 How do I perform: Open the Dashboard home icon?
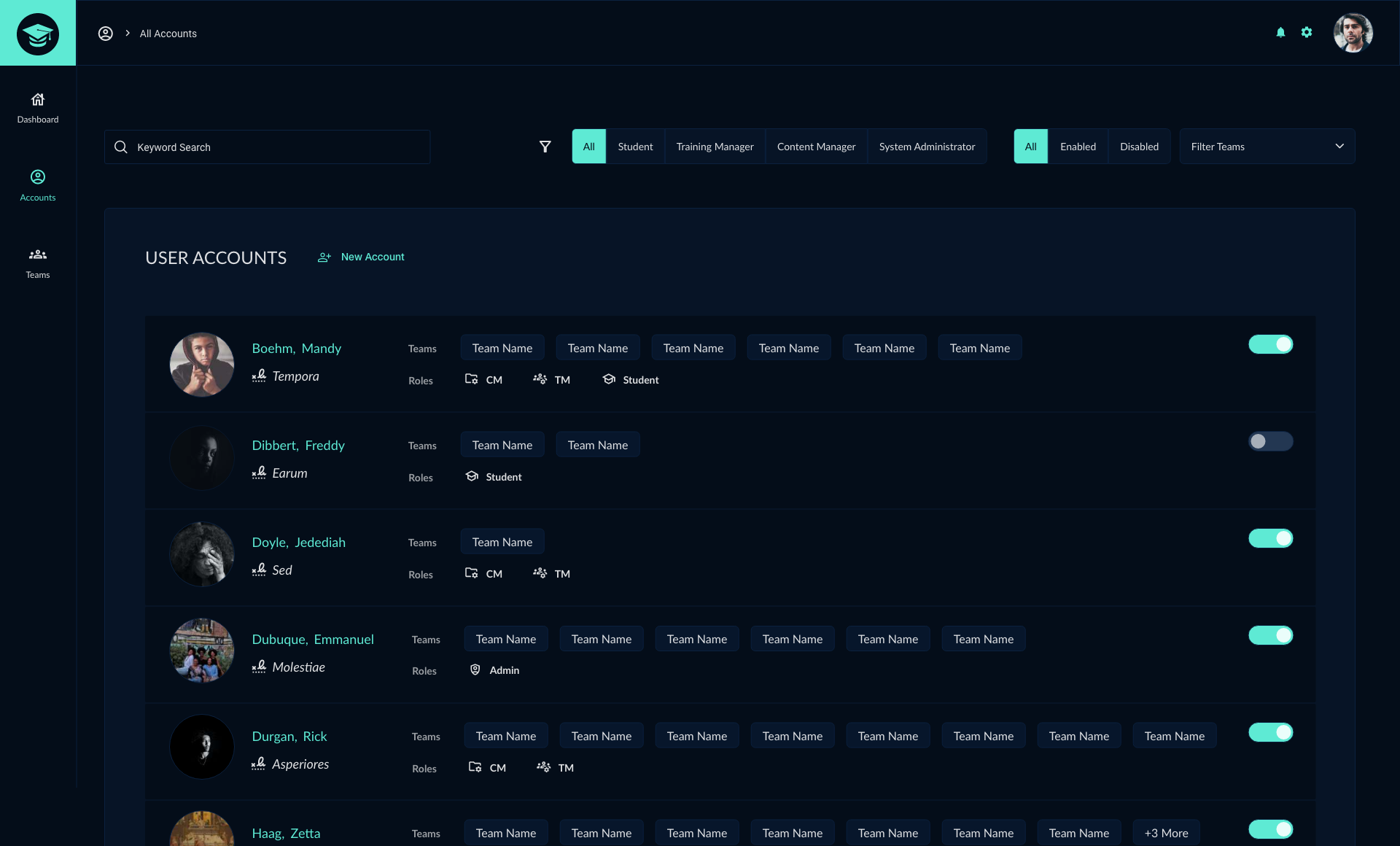pyautogui.click(x=38, y=99)
